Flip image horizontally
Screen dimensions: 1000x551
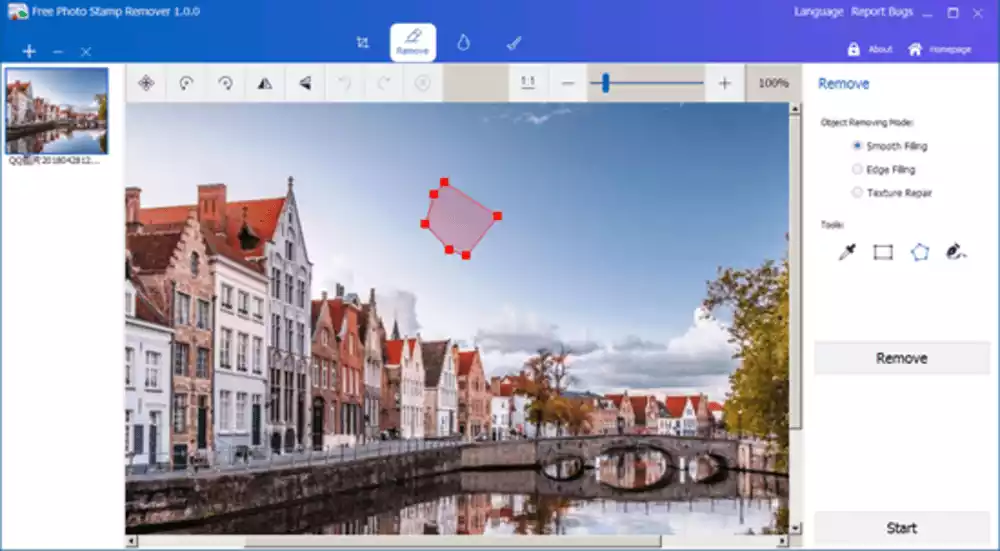click(265, 83)
